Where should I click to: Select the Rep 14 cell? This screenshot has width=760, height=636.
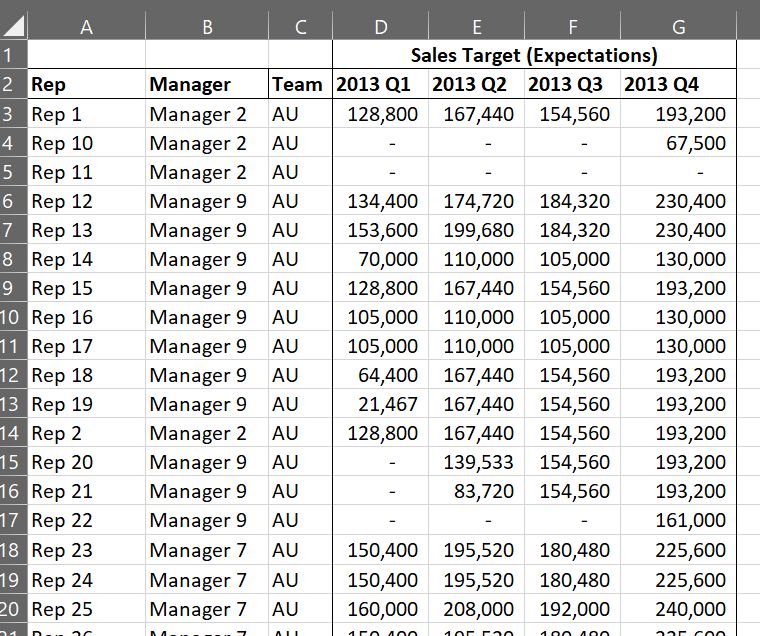86,259
